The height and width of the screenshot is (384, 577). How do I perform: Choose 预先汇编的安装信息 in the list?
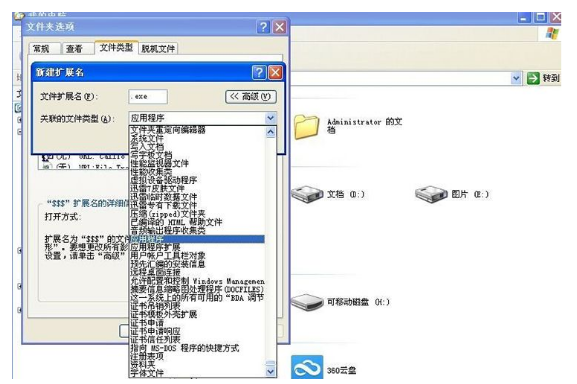pos(197,264)
